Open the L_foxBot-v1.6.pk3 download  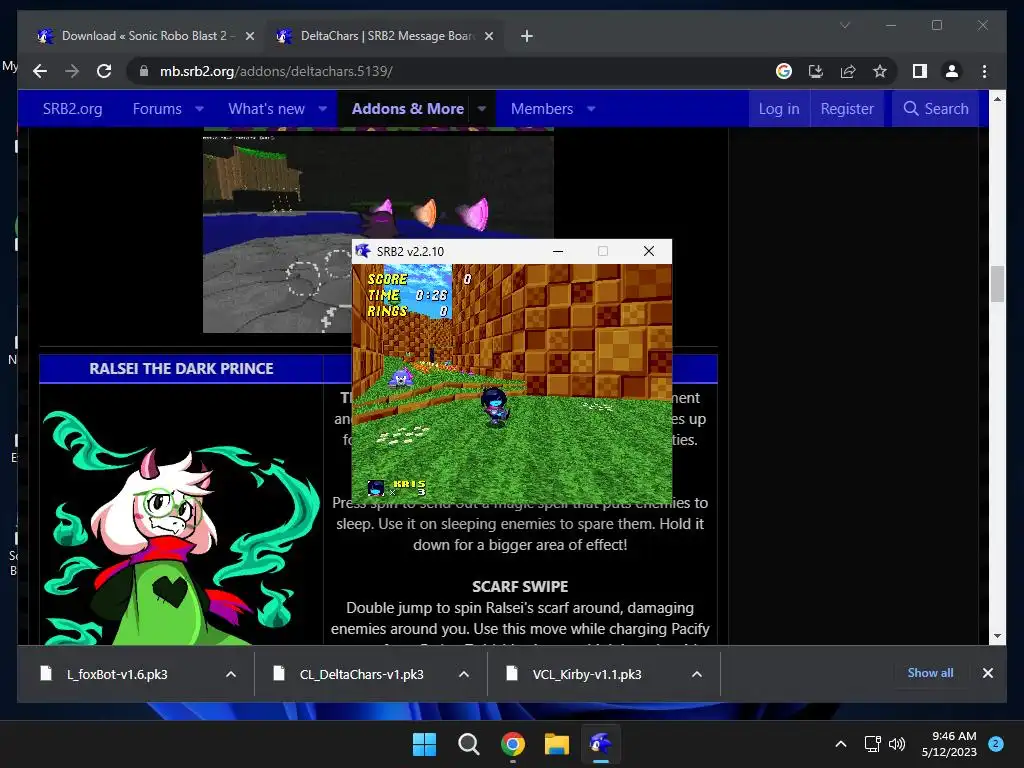click(118, 674)
